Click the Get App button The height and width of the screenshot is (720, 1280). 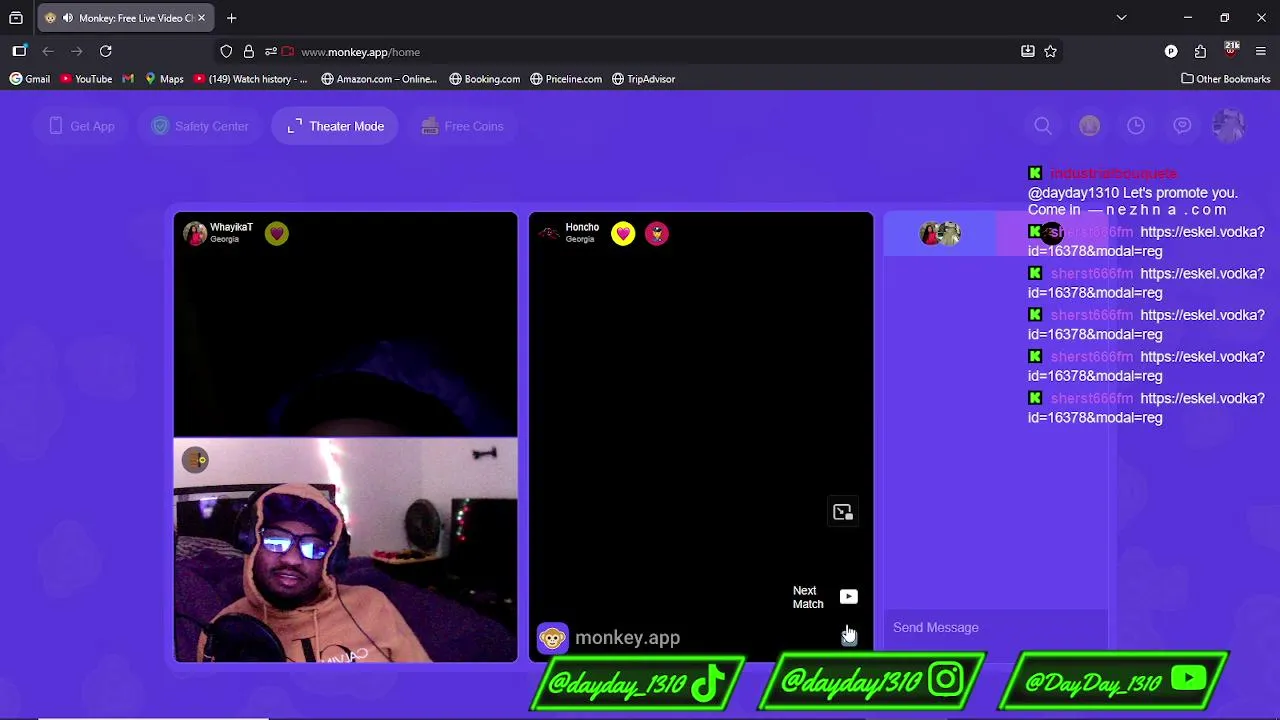tap(82, 126)
